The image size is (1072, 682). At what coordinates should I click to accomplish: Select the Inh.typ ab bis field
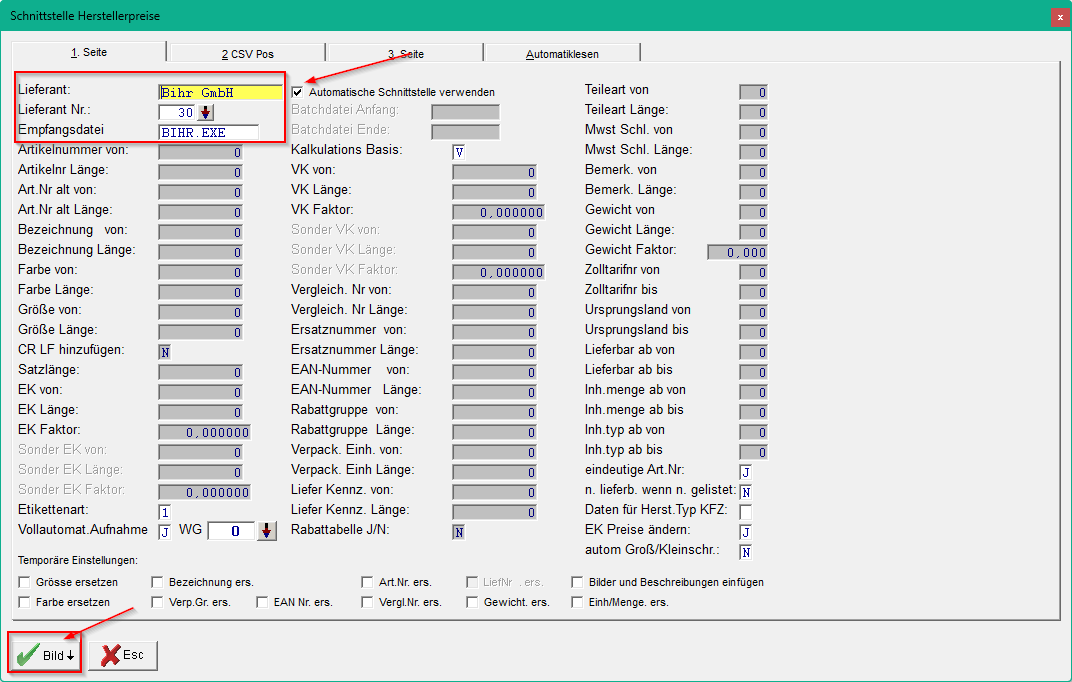click(x=753, y=452)
